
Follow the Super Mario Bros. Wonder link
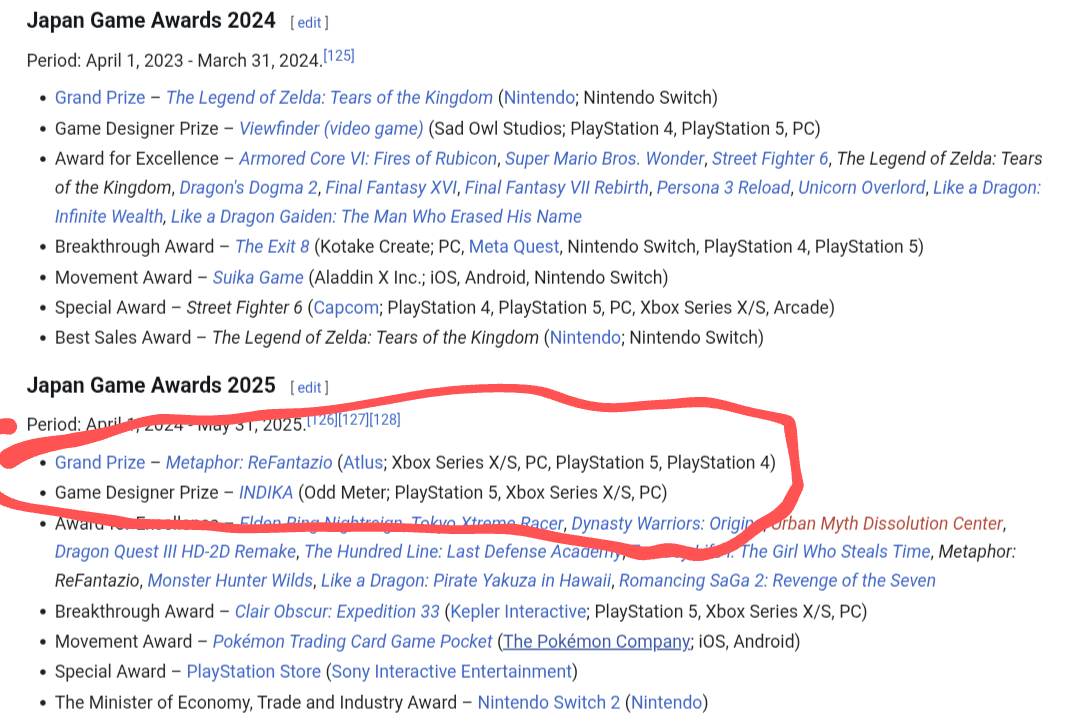(x=605, y=159)
